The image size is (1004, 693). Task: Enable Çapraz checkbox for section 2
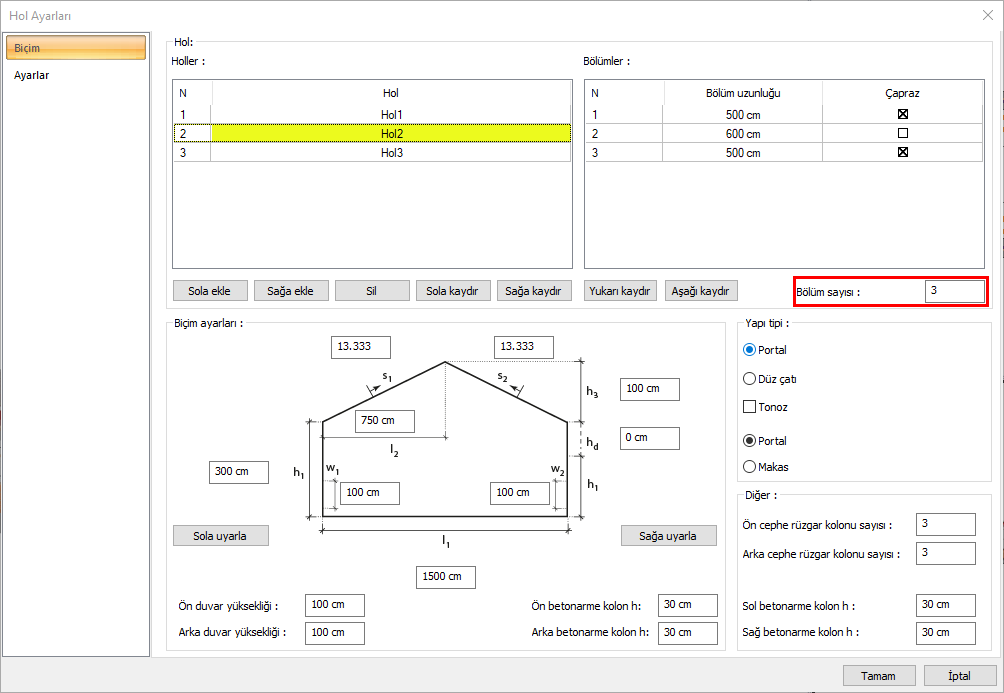[902, 133]
